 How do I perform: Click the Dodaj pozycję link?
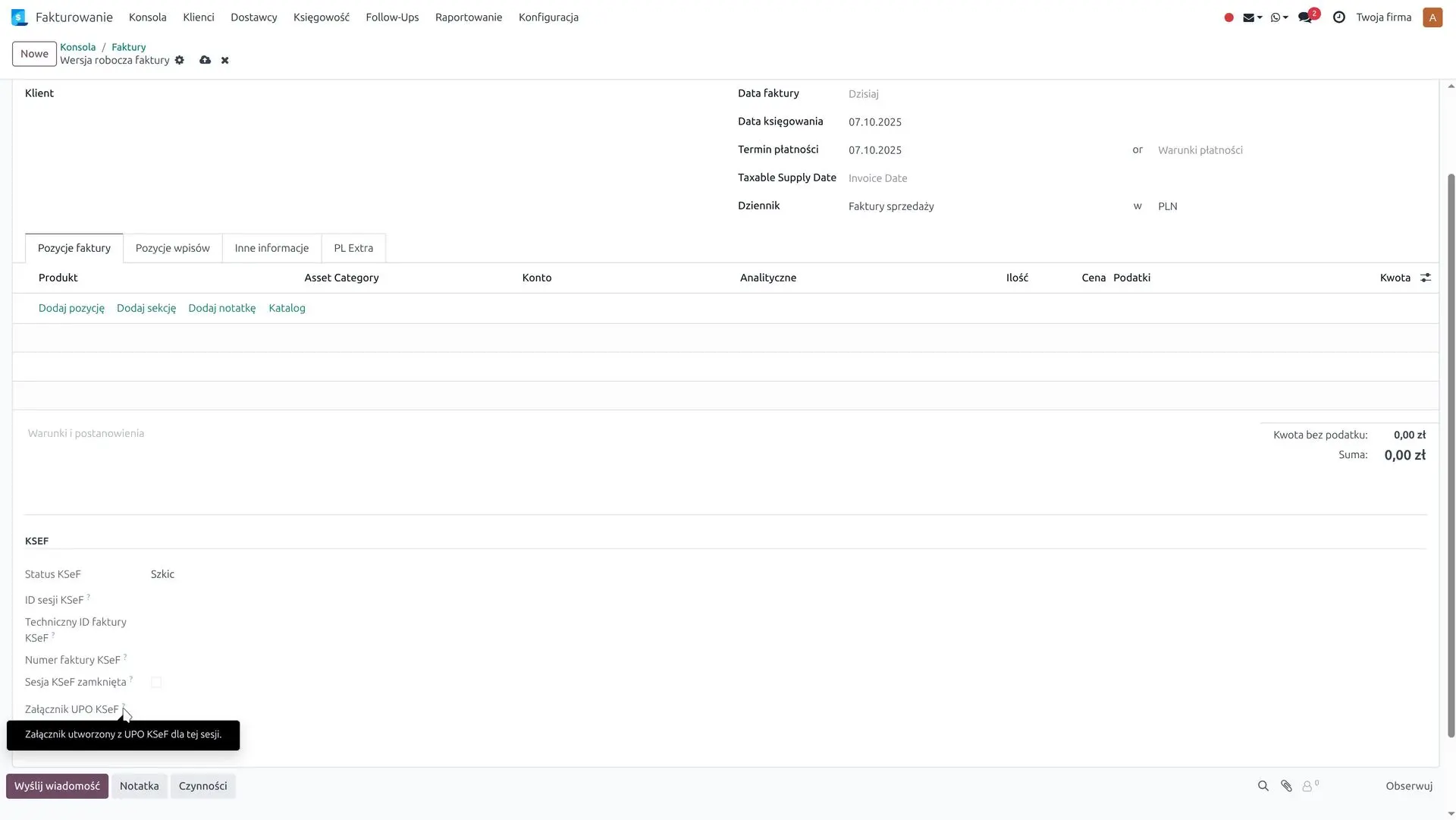[x=71, y=308]
